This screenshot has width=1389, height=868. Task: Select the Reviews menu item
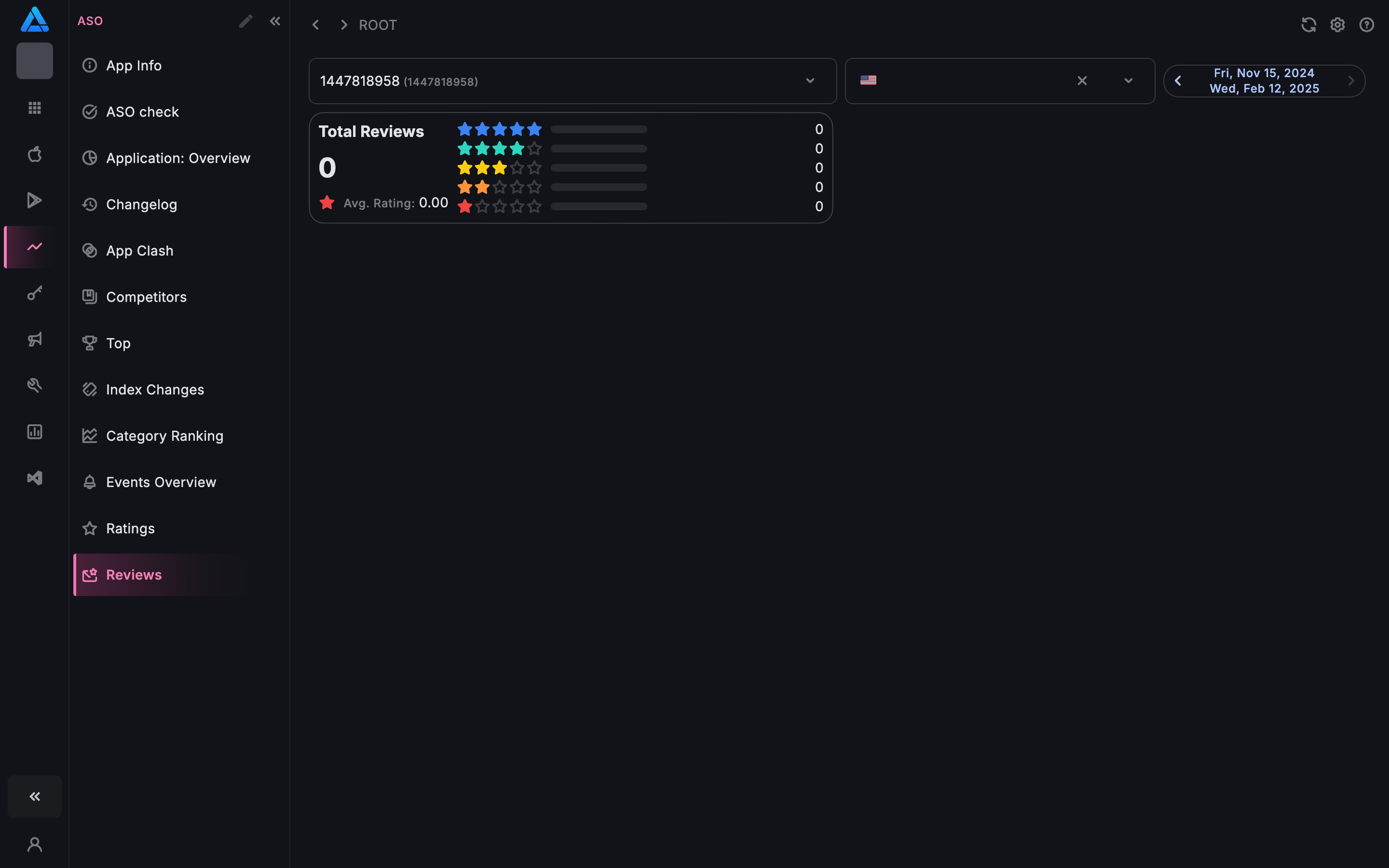(x=179, y=575)
